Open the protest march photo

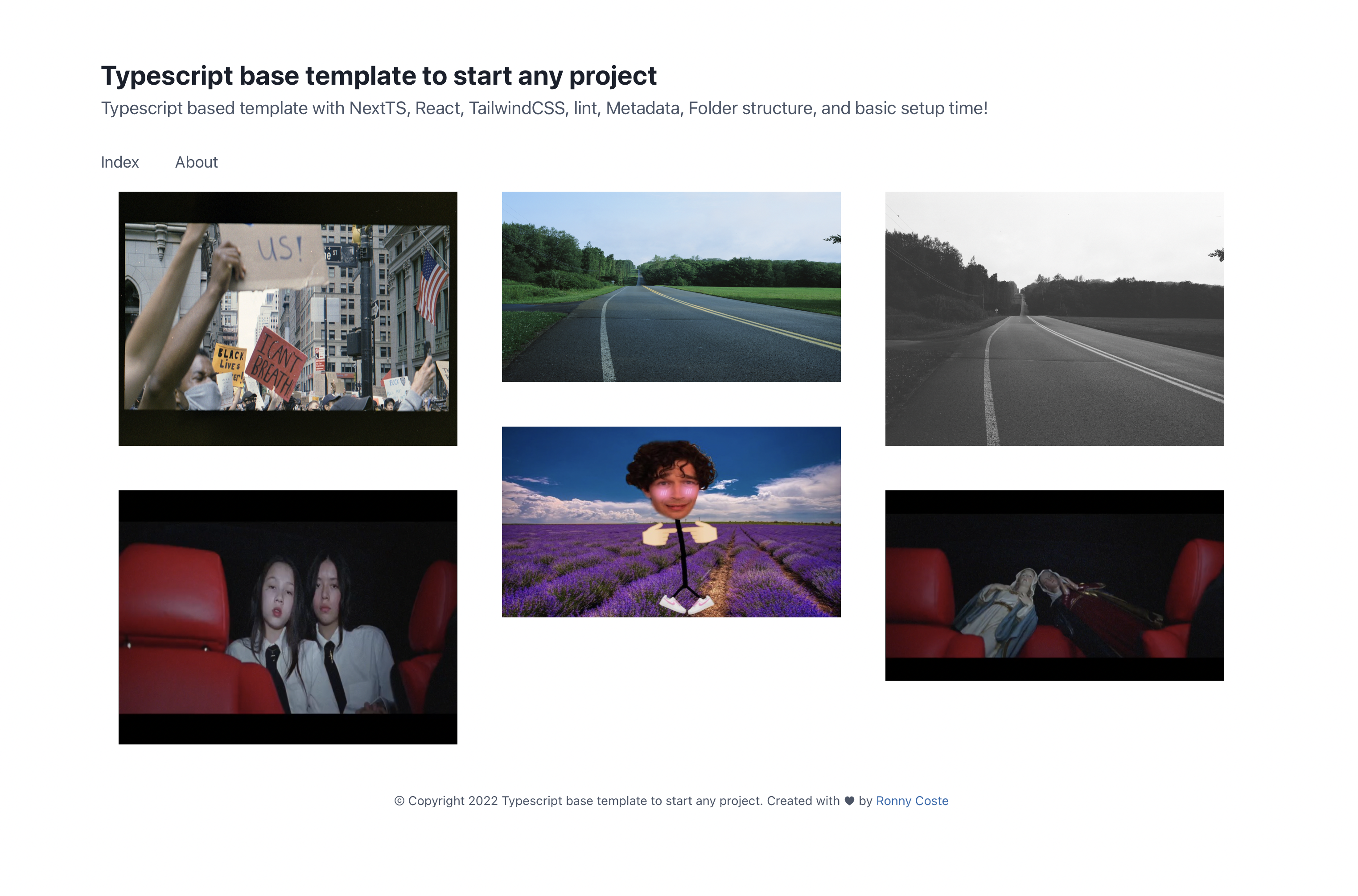coord(288,318)
